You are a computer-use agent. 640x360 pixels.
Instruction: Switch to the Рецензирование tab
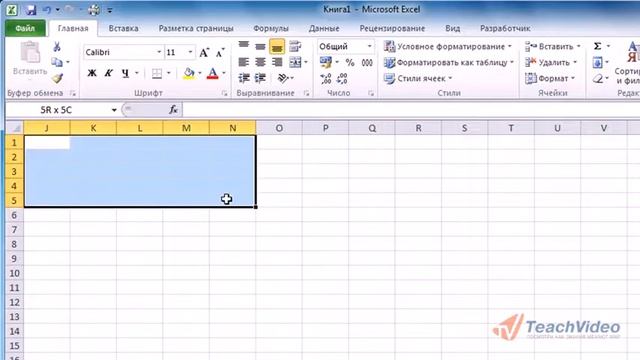click(x=392, y=28)
